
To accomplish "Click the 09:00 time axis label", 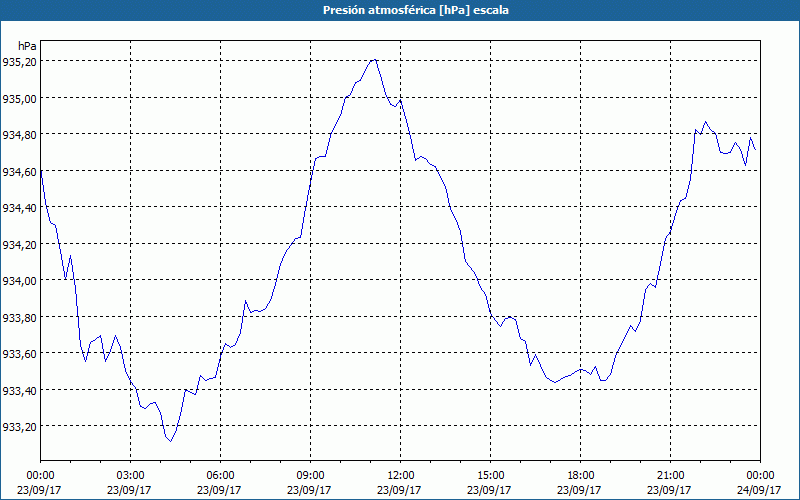I will (310, 476).
